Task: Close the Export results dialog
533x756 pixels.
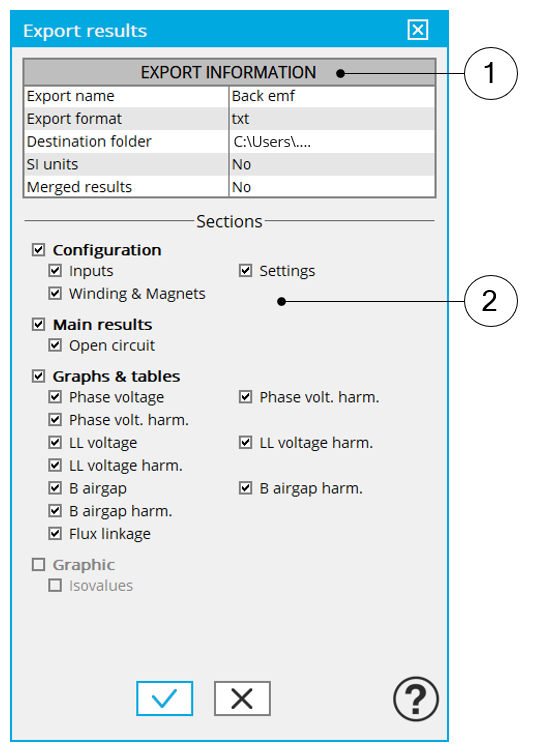Action: click(418, 30)
